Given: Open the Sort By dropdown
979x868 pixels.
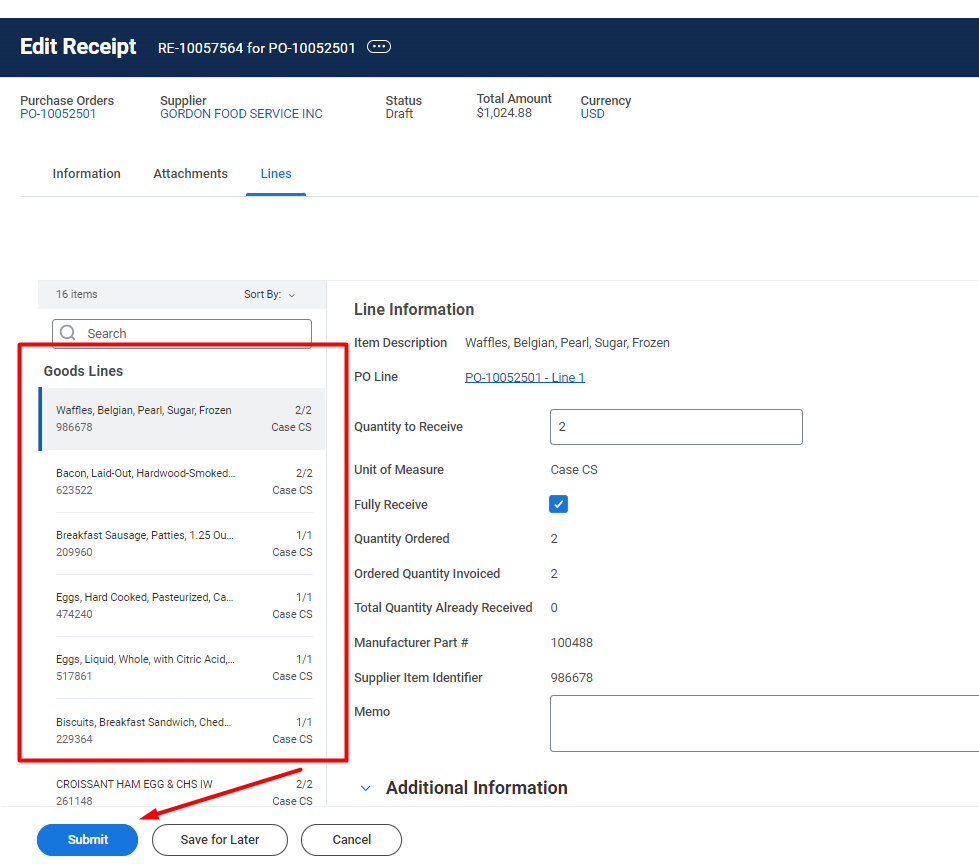Looking at the screenshot, I should coord(269,294).
